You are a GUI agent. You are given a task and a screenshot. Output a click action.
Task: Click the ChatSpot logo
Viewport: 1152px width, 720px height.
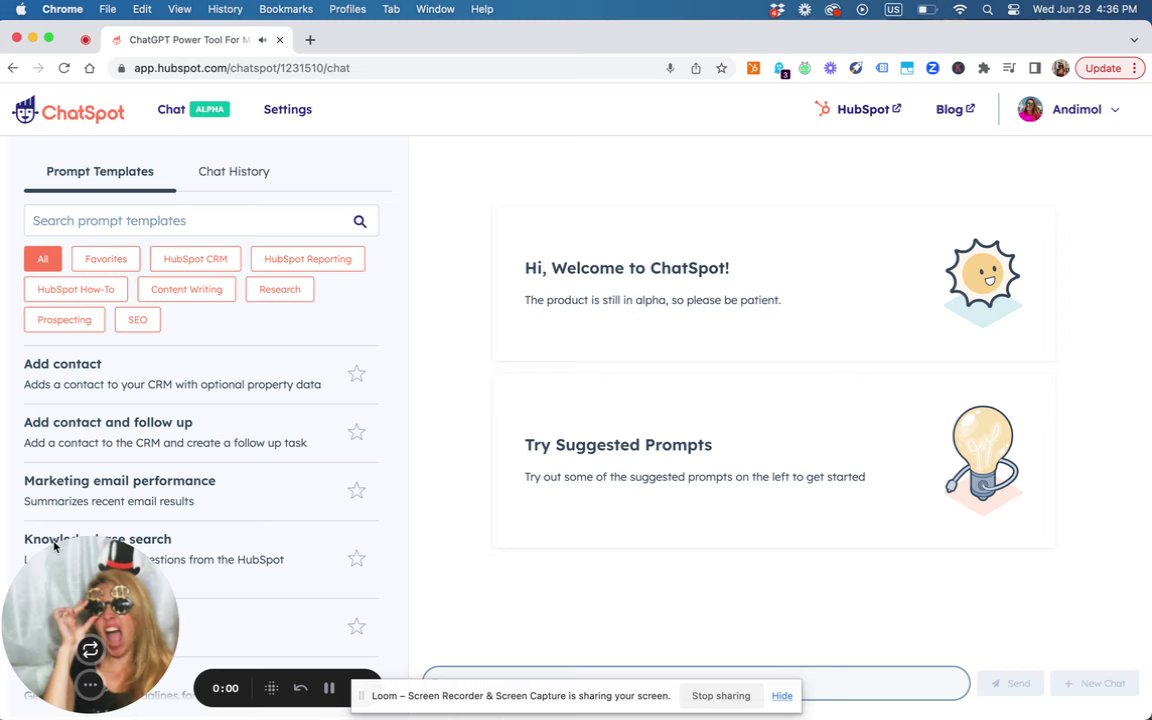[68, 110]
